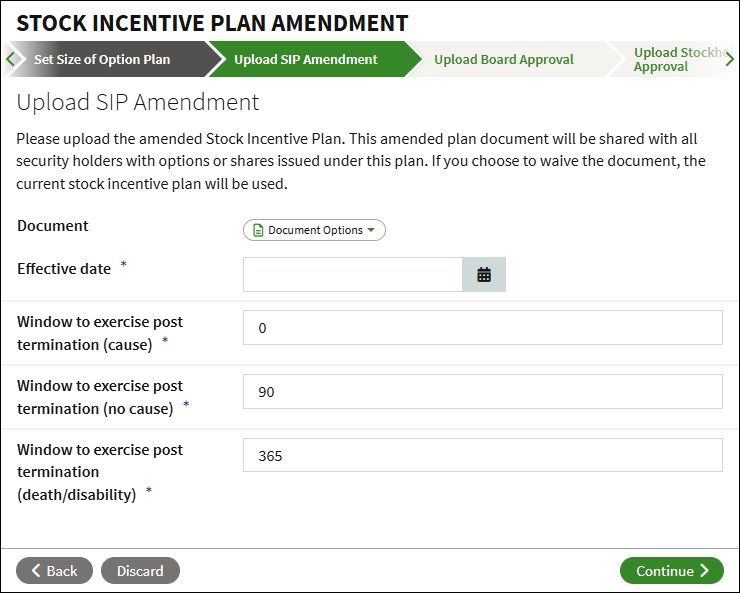Screen dimensions: 740x593
Task: Click the Document Options button
Action: click(x=314, y=230)
